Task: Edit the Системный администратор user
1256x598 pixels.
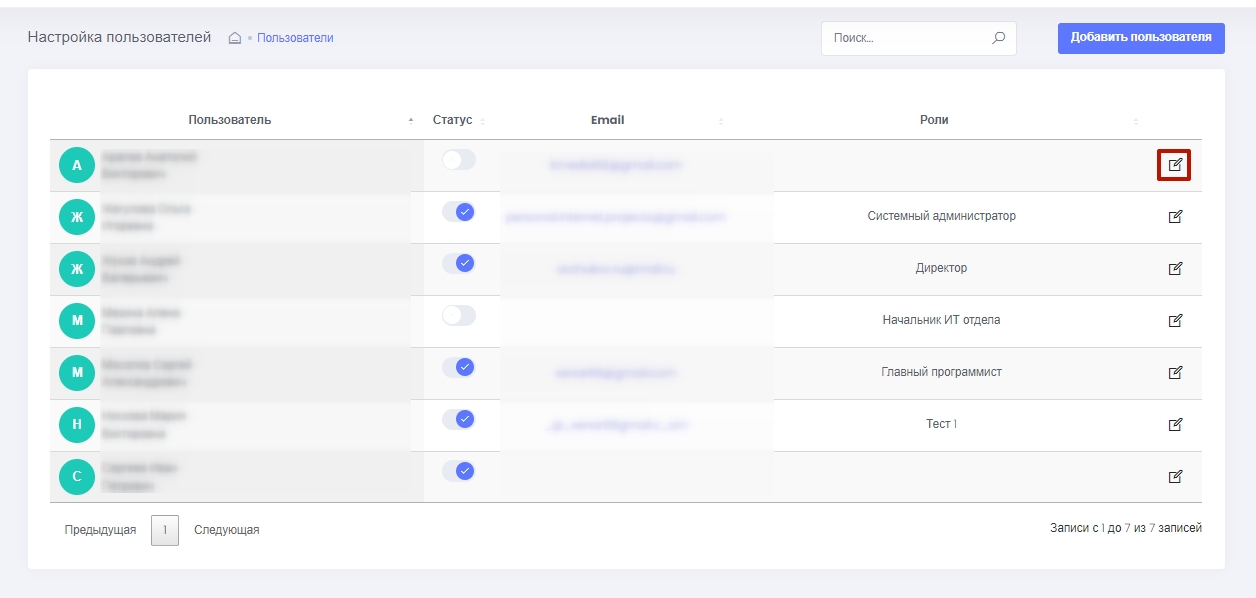Action: point(1175,216)
